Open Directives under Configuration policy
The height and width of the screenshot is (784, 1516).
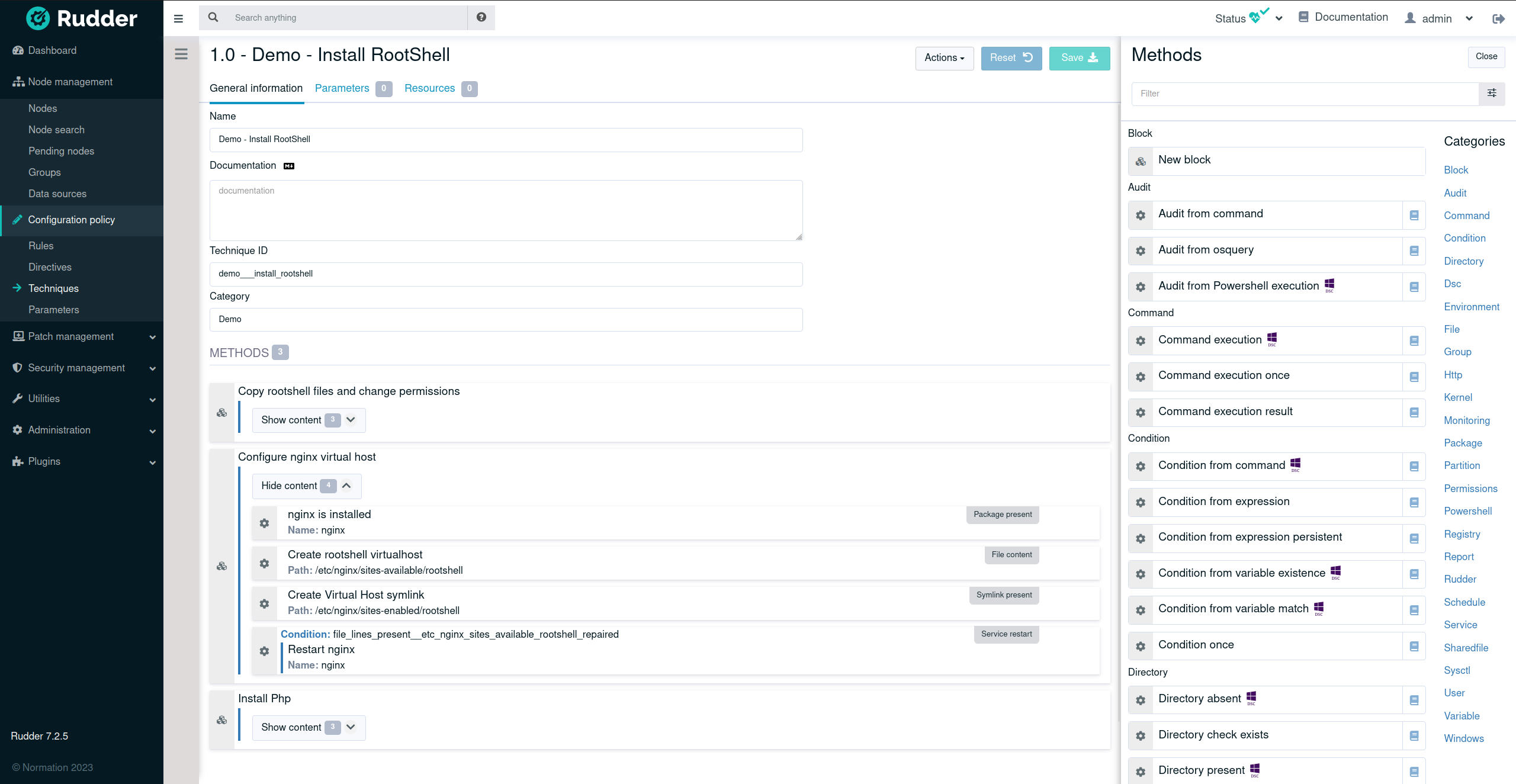tap(50, 266)
